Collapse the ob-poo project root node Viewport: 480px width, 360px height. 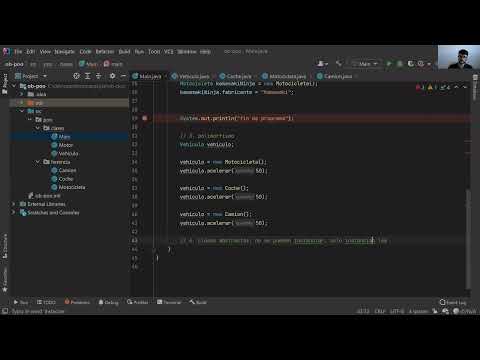coord(14,86)
